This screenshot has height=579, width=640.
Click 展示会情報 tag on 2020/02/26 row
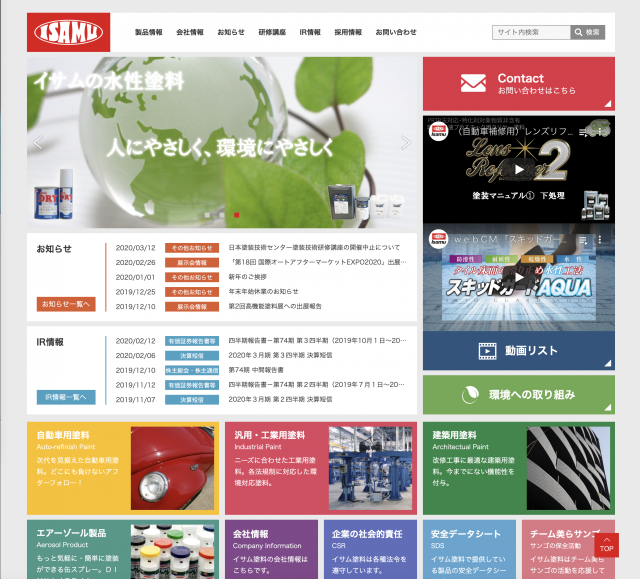[x=192, y=262]
